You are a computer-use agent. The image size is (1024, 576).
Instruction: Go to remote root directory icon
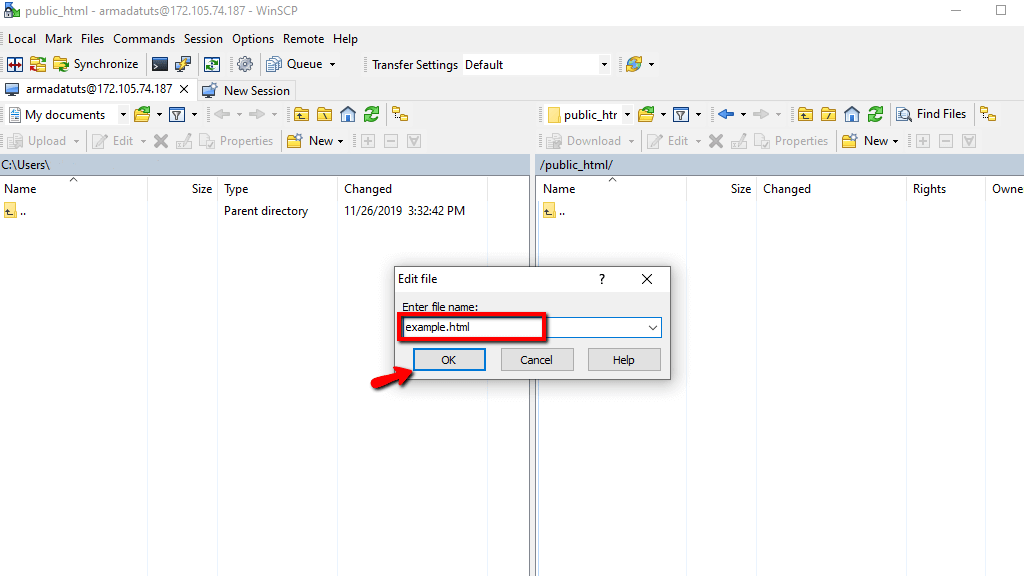tap(829, 115)
